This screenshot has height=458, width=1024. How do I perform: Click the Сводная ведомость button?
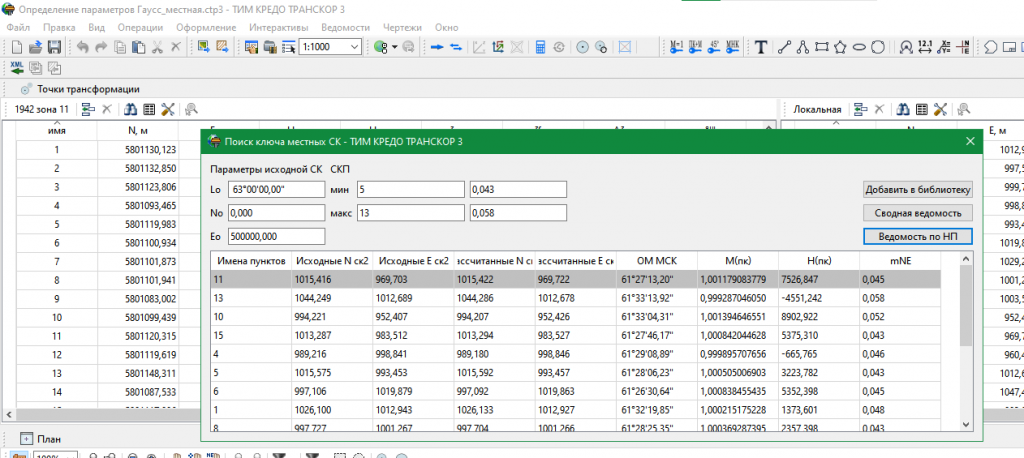click(917, 212)
